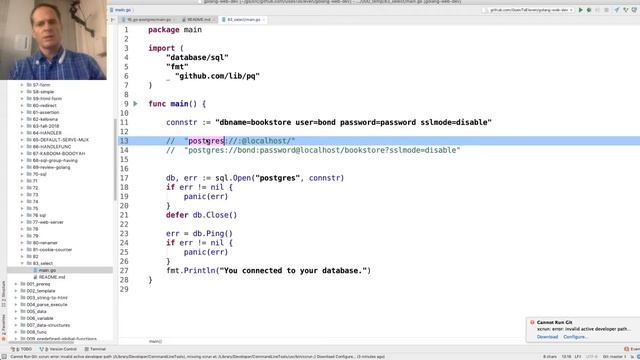
Task: Expand the 77-web-server folder
Action: tap(22, 222)
